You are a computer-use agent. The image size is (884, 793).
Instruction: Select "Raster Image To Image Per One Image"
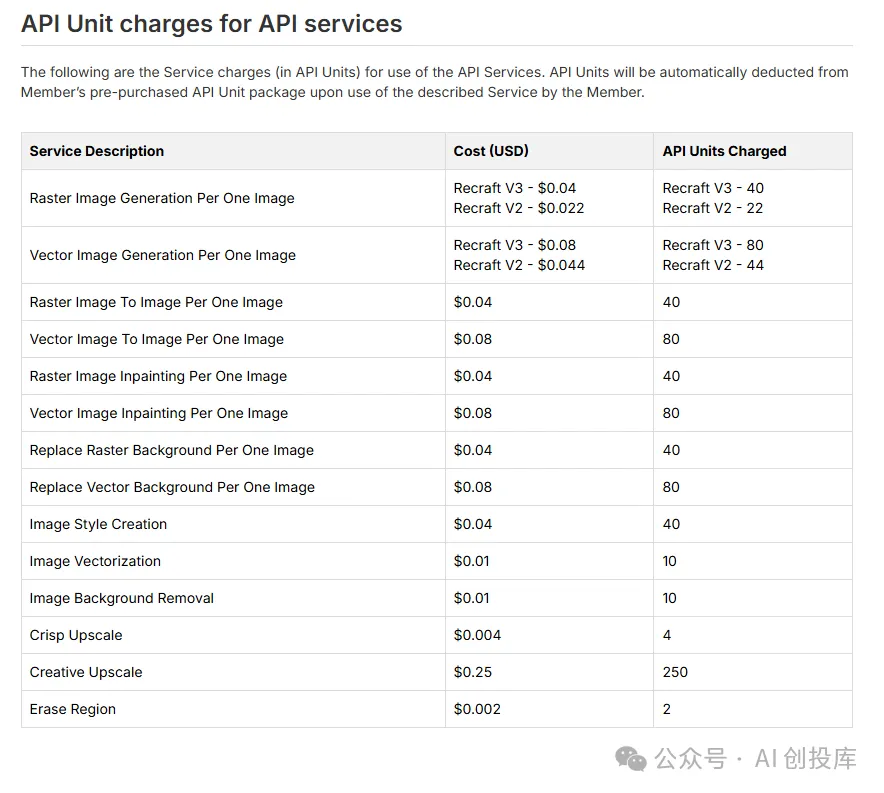coord(156,303)
